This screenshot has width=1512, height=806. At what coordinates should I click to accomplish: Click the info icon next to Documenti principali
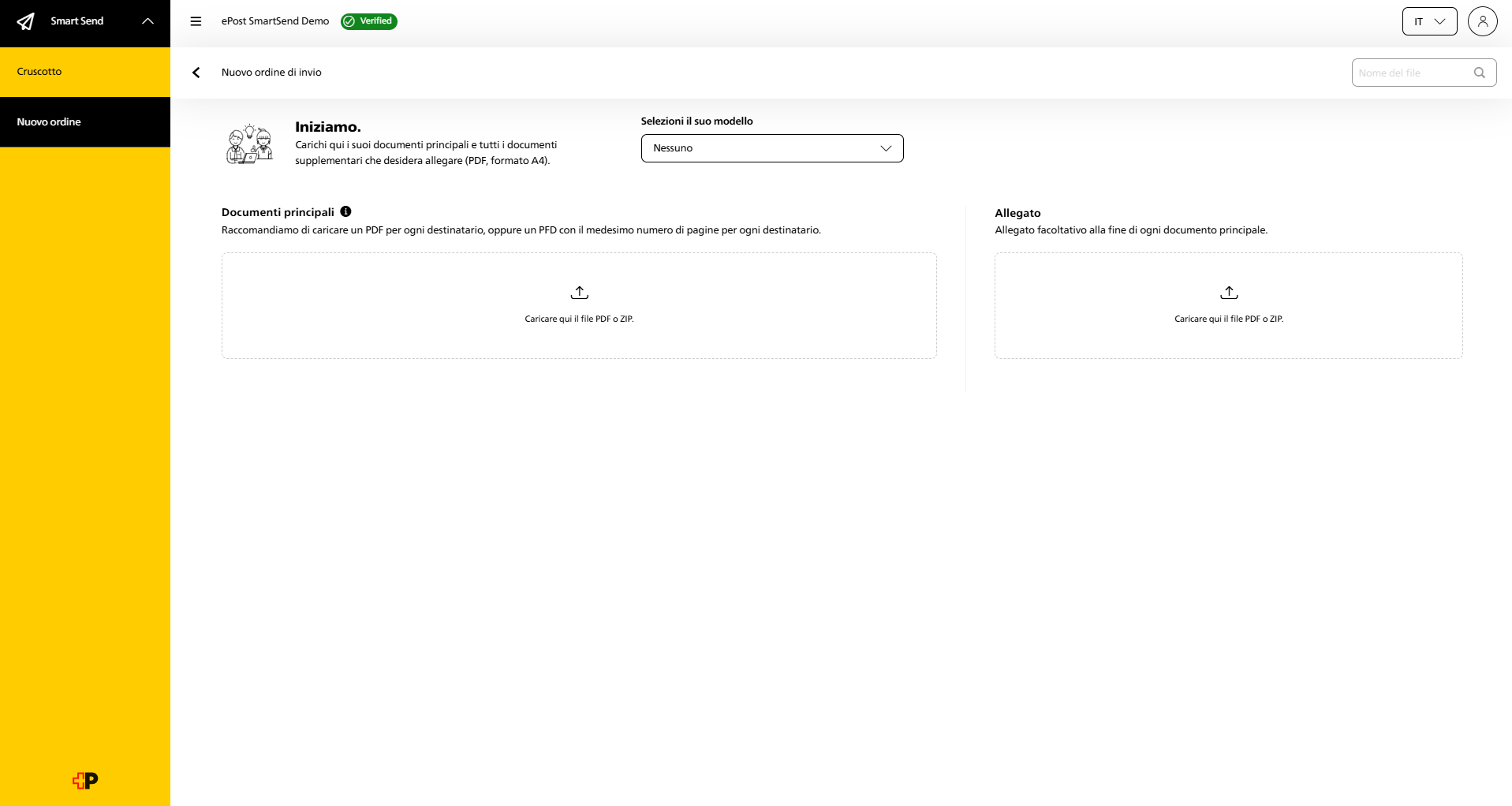[346, 211]
